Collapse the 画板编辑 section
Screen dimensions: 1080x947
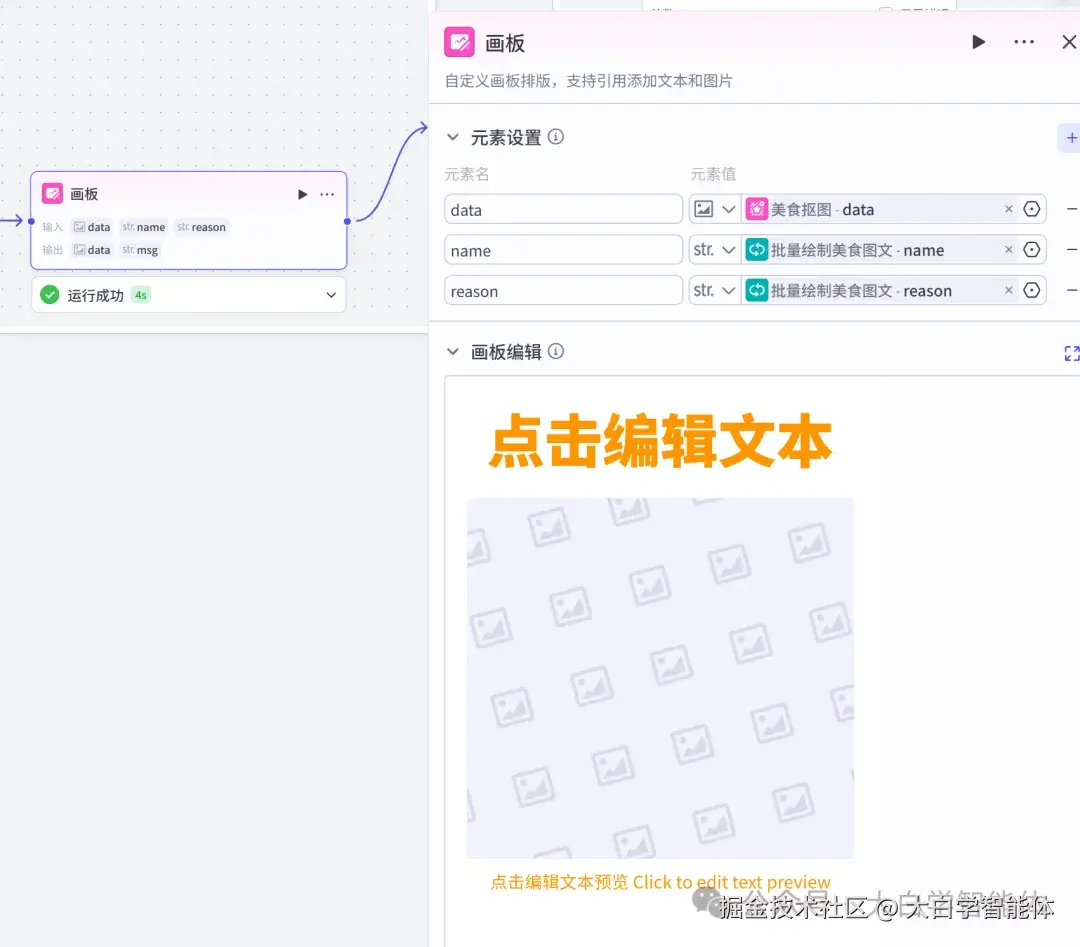pyautogui.click(x=453, y=351)
